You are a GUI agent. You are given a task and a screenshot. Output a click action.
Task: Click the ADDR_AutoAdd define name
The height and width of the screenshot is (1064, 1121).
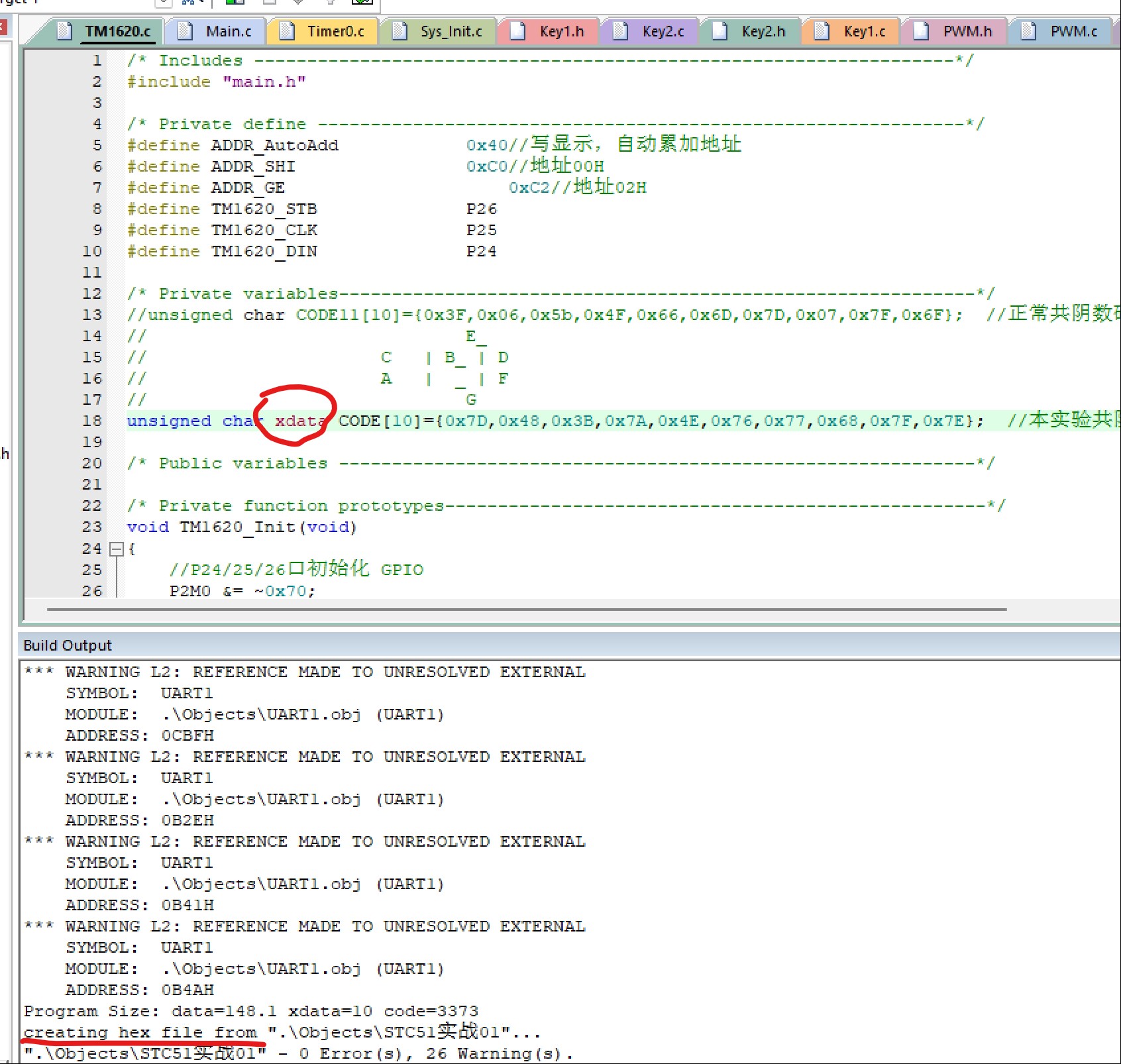[x=275, y=145]
